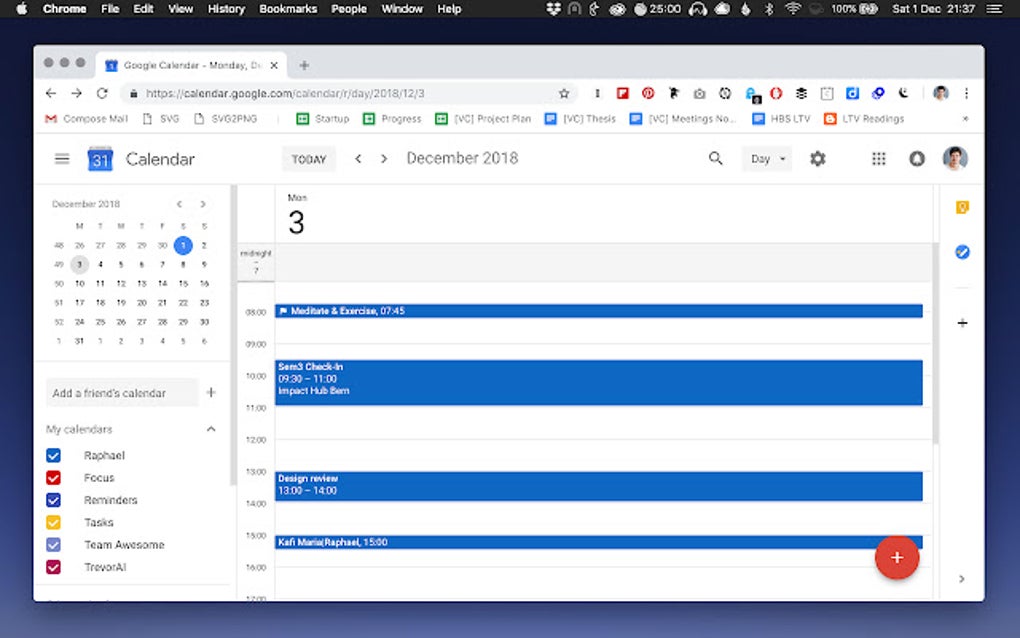This screenshot has height=638, width=1020.
Task: Click the calendar search magnifier icon
Action: tap(716, 158)
